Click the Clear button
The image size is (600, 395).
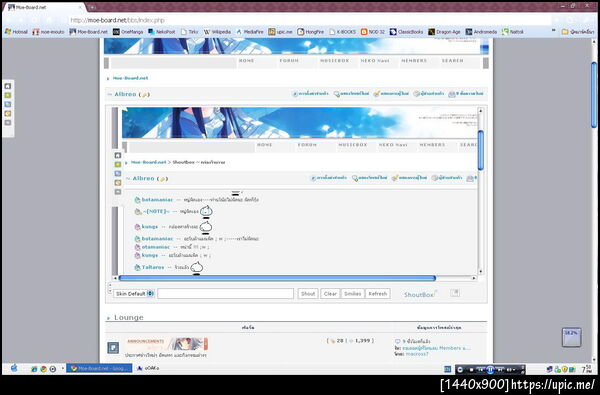tap(330, 294)
